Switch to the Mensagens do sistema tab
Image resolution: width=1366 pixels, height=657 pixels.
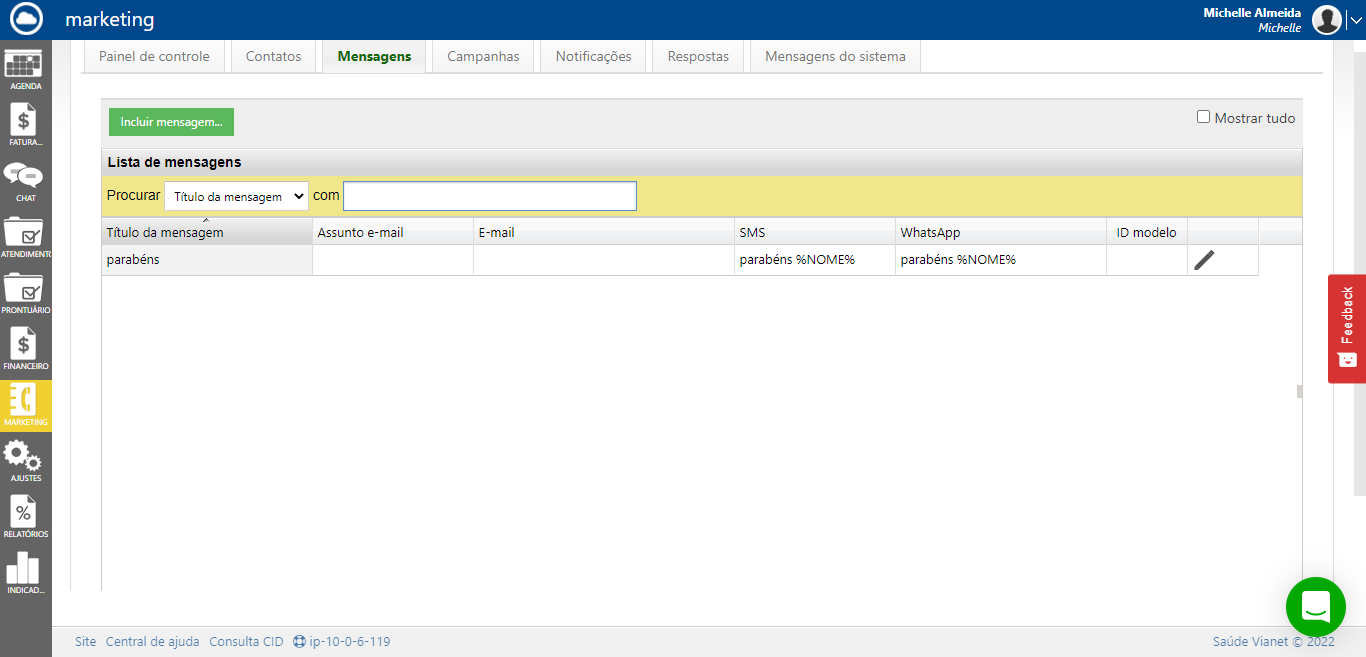pyautogui.click(x=835, y=57)
